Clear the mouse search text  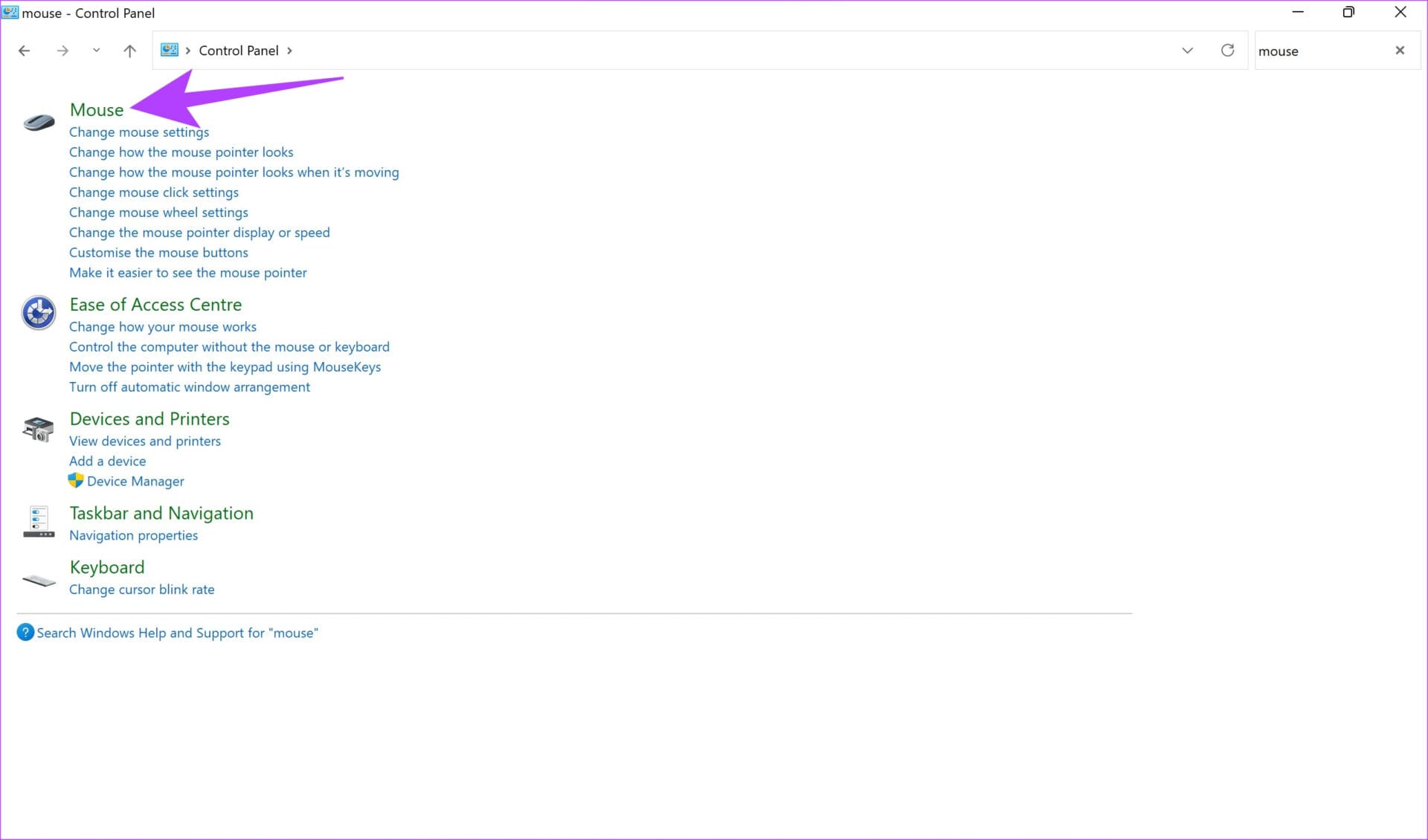pos(1400,50)
